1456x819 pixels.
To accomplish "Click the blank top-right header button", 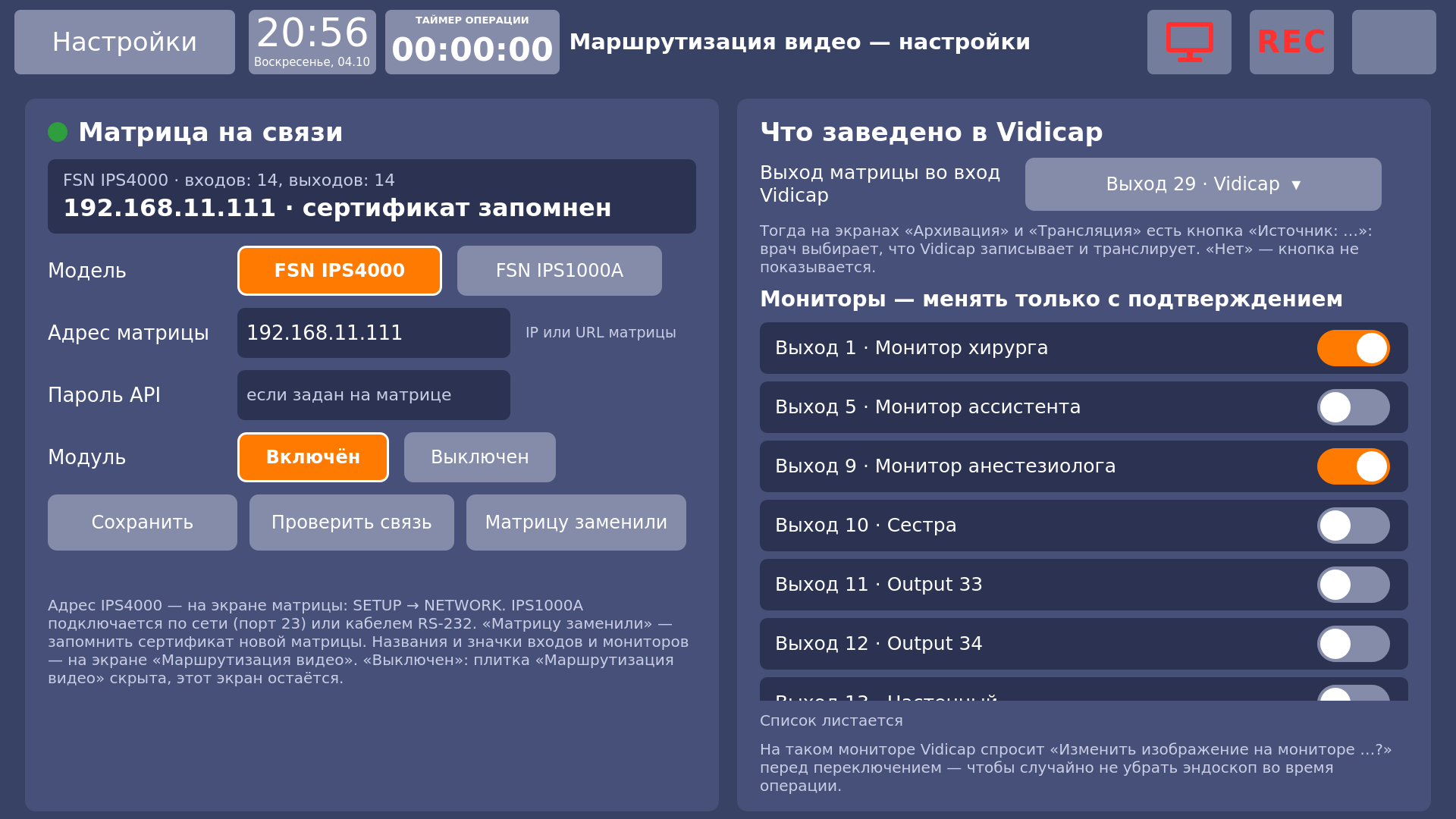I will [1394, 42].
